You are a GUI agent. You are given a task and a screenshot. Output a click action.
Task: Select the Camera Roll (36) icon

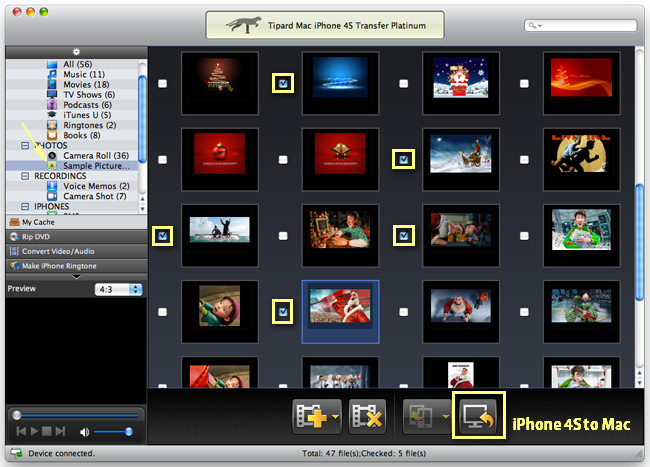[52, 155]
